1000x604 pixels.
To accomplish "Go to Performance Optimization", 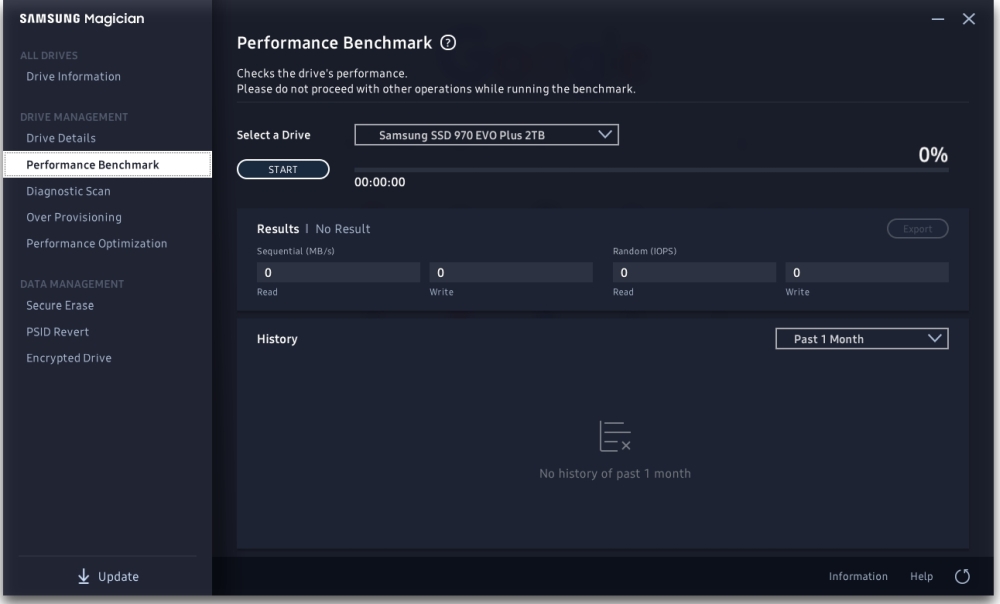I will (96, 244).
